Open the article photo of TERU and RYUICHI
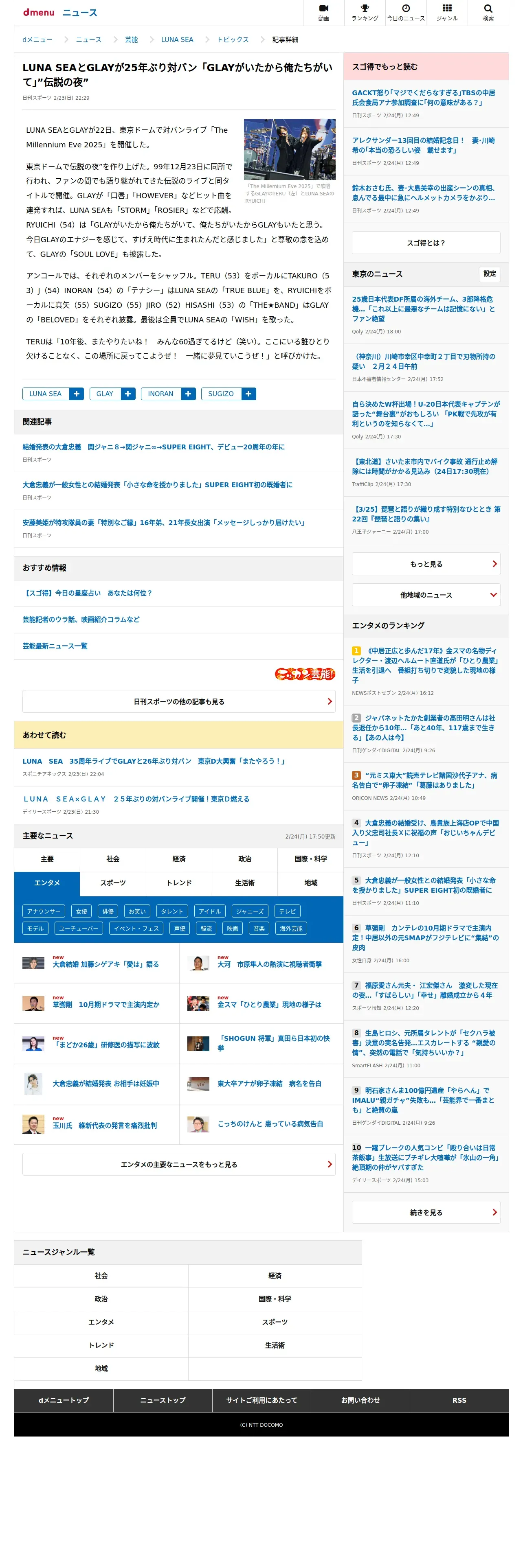Viewport: 523px width, 1568px height. (x=290, y=149)
